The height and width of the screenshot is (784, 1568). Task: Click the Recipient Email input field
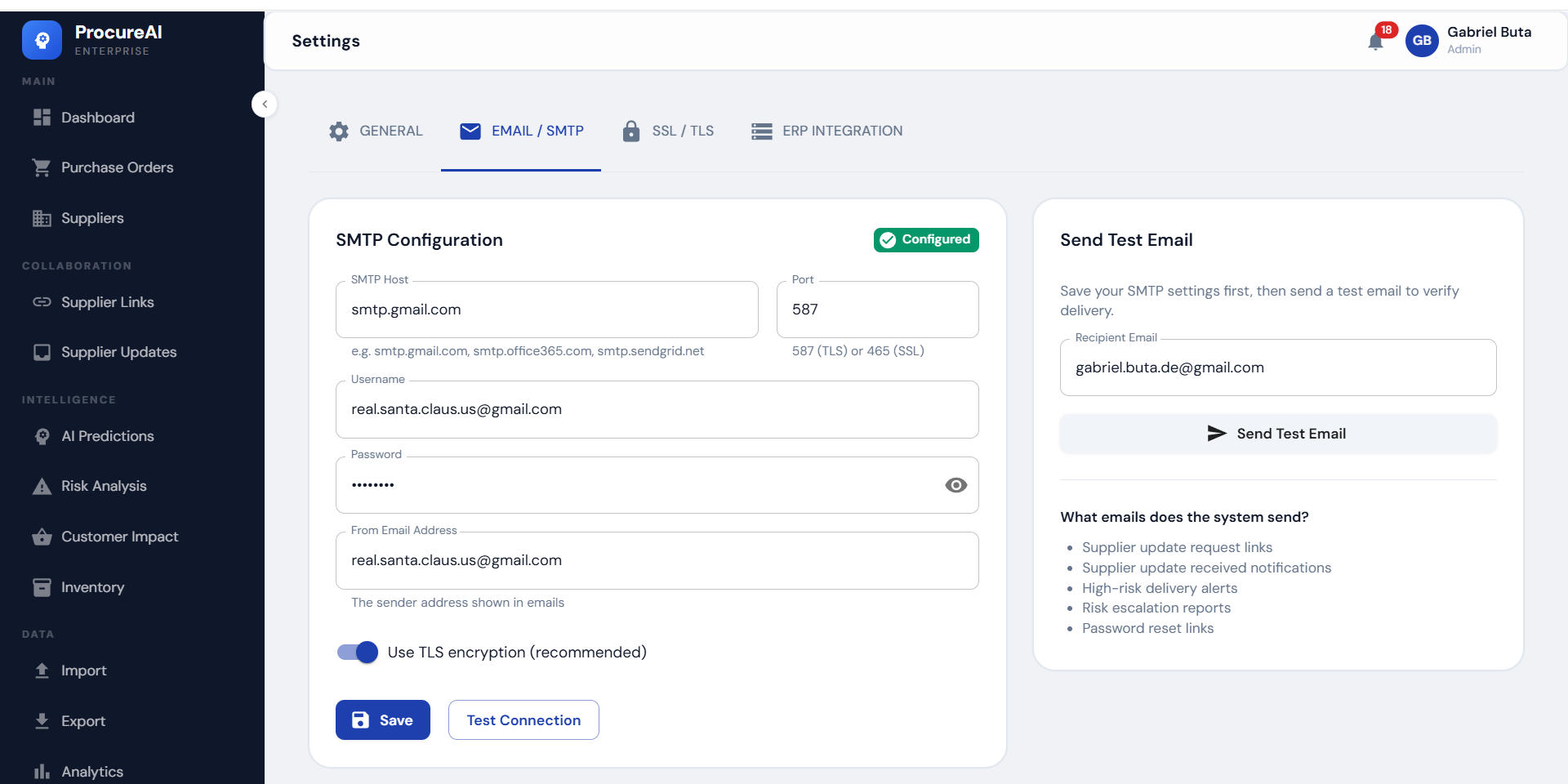[1277, 367]
